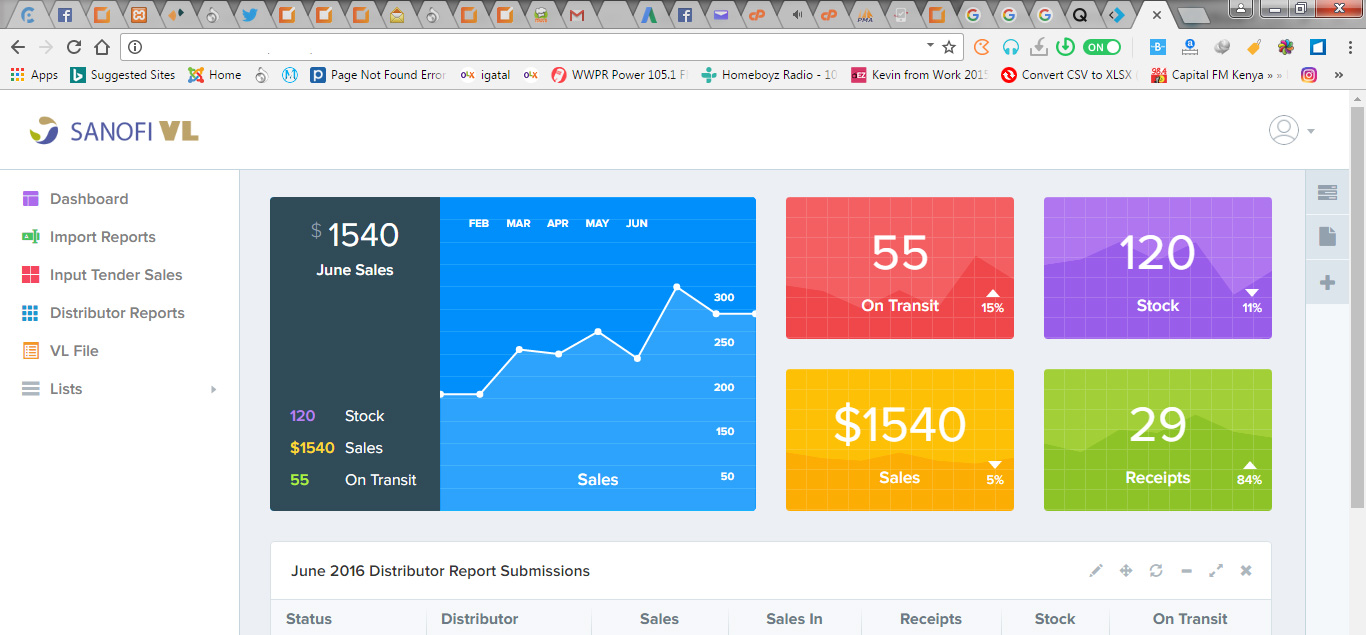The image size is (1366, 635).
Task: Click the Sanofi VL logo
Action: coord(114,130)
